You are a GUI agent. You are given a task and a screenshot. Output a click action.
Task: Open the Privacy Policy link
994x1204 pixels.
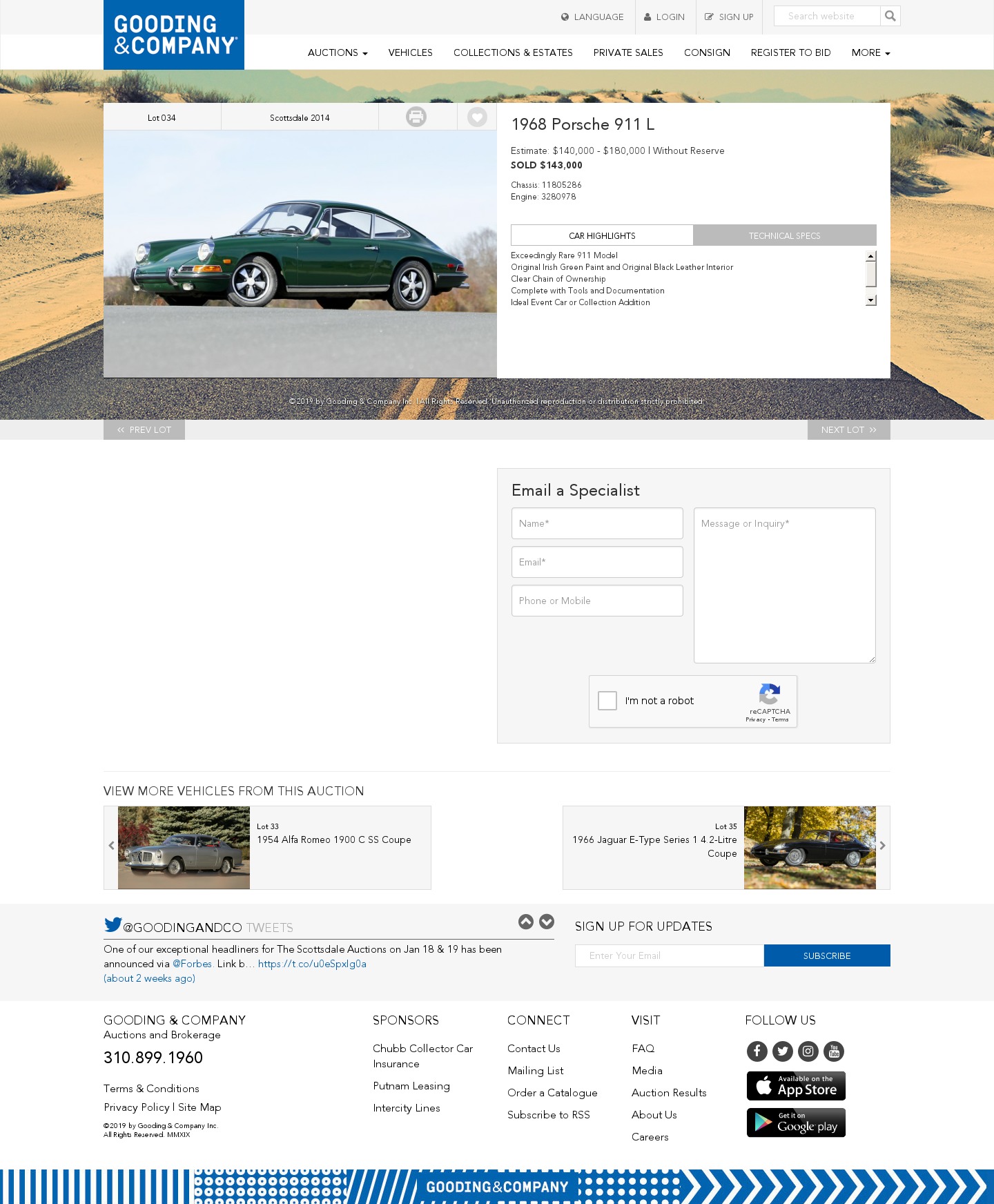tap(137, 1107)
